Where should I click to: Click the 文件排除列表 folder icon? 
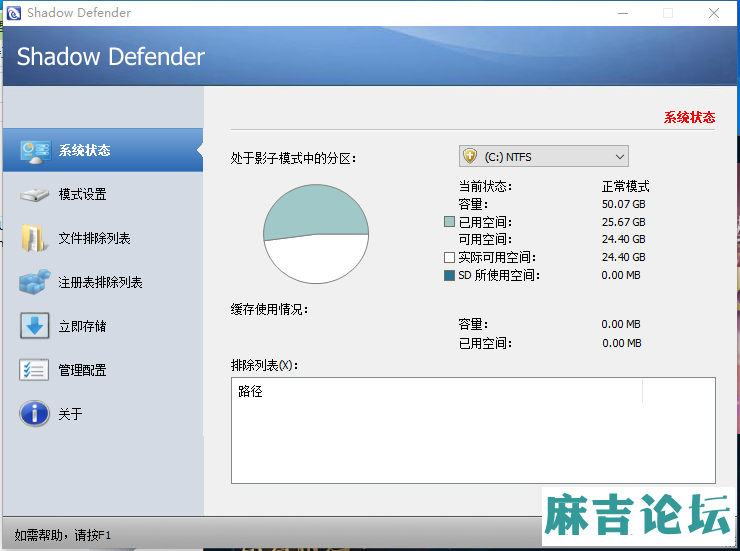[x=34, y=238]
